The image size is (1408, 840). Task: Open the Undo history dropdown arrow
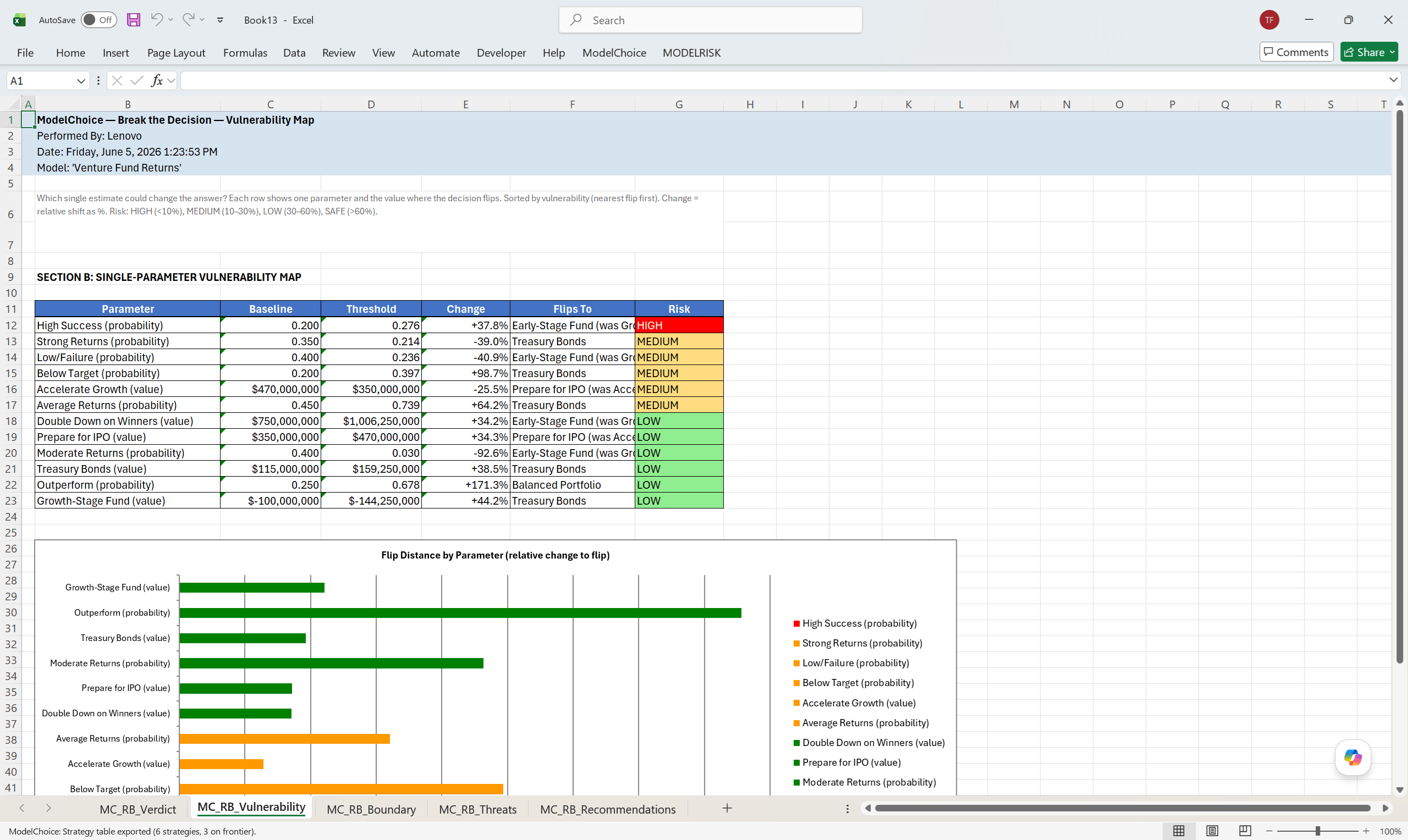[171, 20]
